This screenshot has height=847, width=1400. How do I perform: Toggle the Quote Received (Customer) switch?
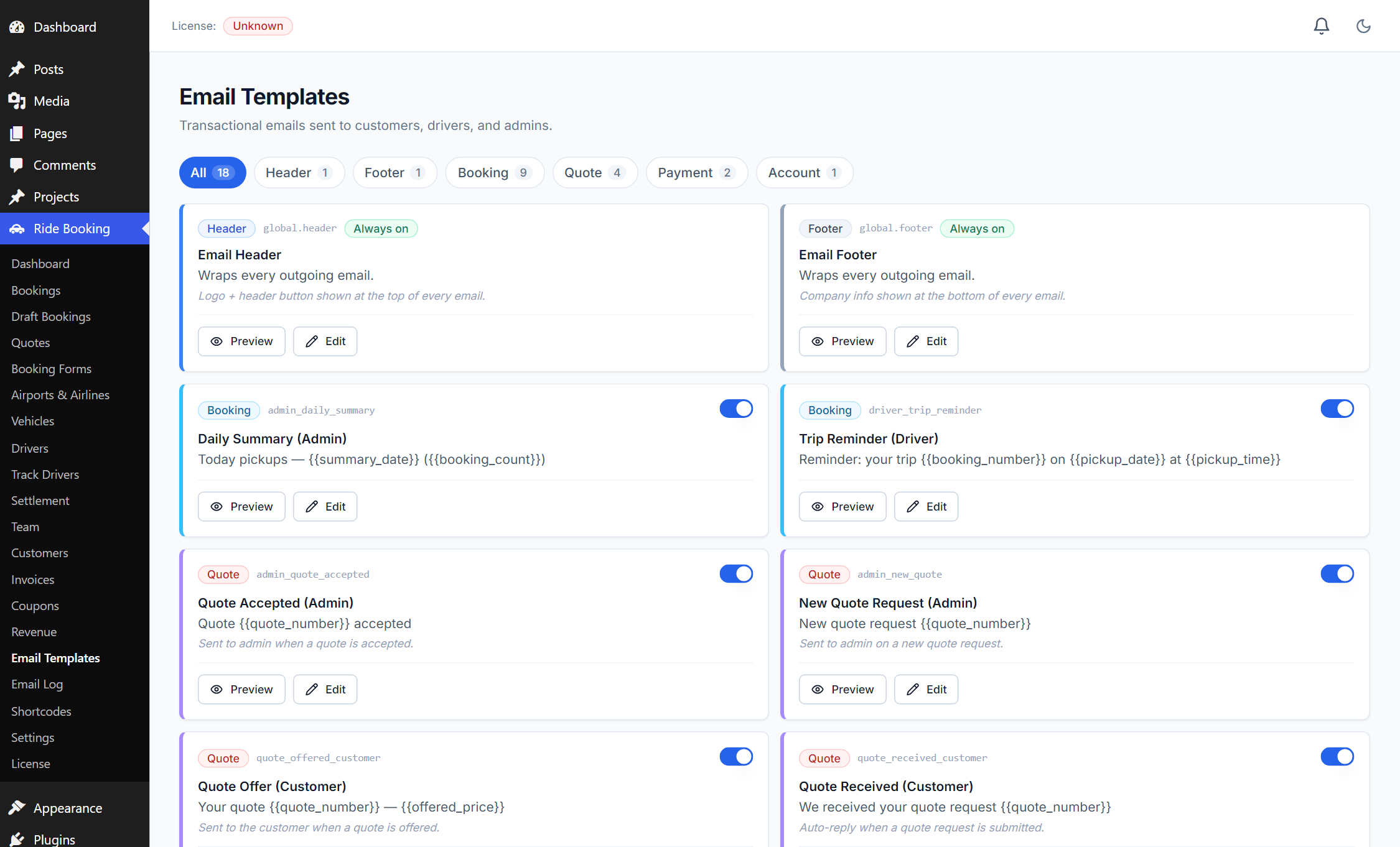click(1337, 756)
